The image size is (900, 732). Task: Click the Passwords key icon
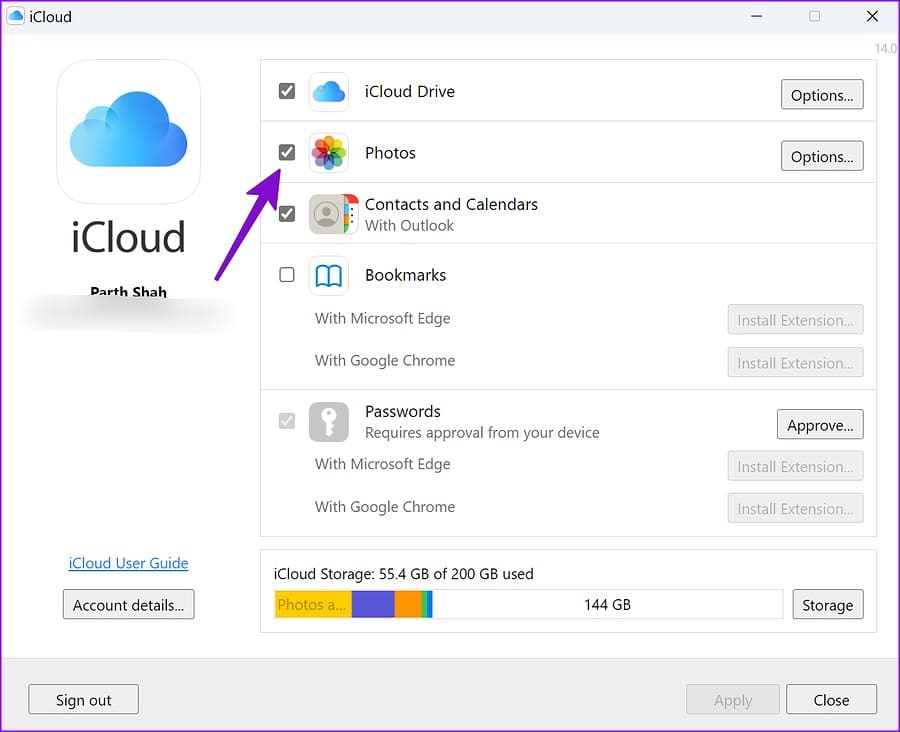click(329, 422)
